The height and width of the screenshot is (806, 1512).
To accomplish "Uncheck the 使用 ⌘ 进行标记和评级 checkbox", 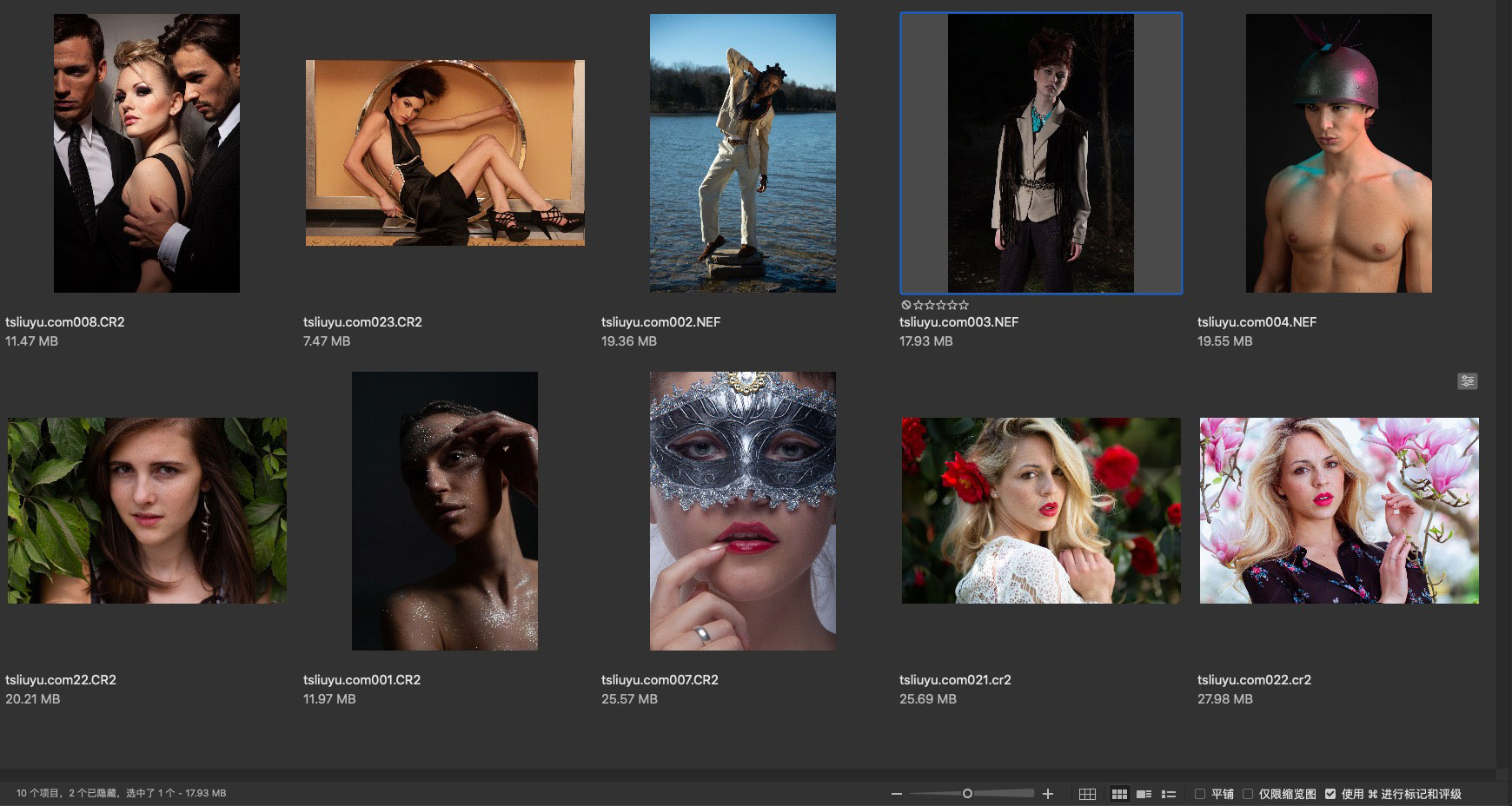I will click(1330, 794).
